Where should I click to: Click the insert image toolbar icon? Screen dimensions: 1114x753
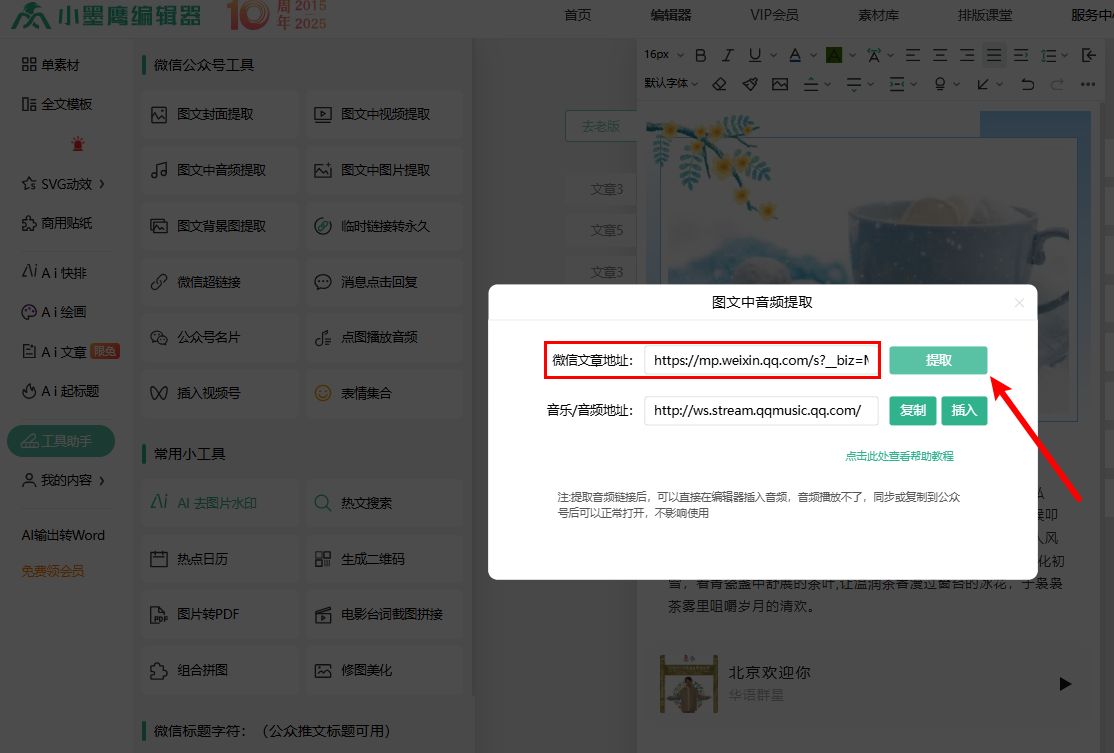(779, 84)
